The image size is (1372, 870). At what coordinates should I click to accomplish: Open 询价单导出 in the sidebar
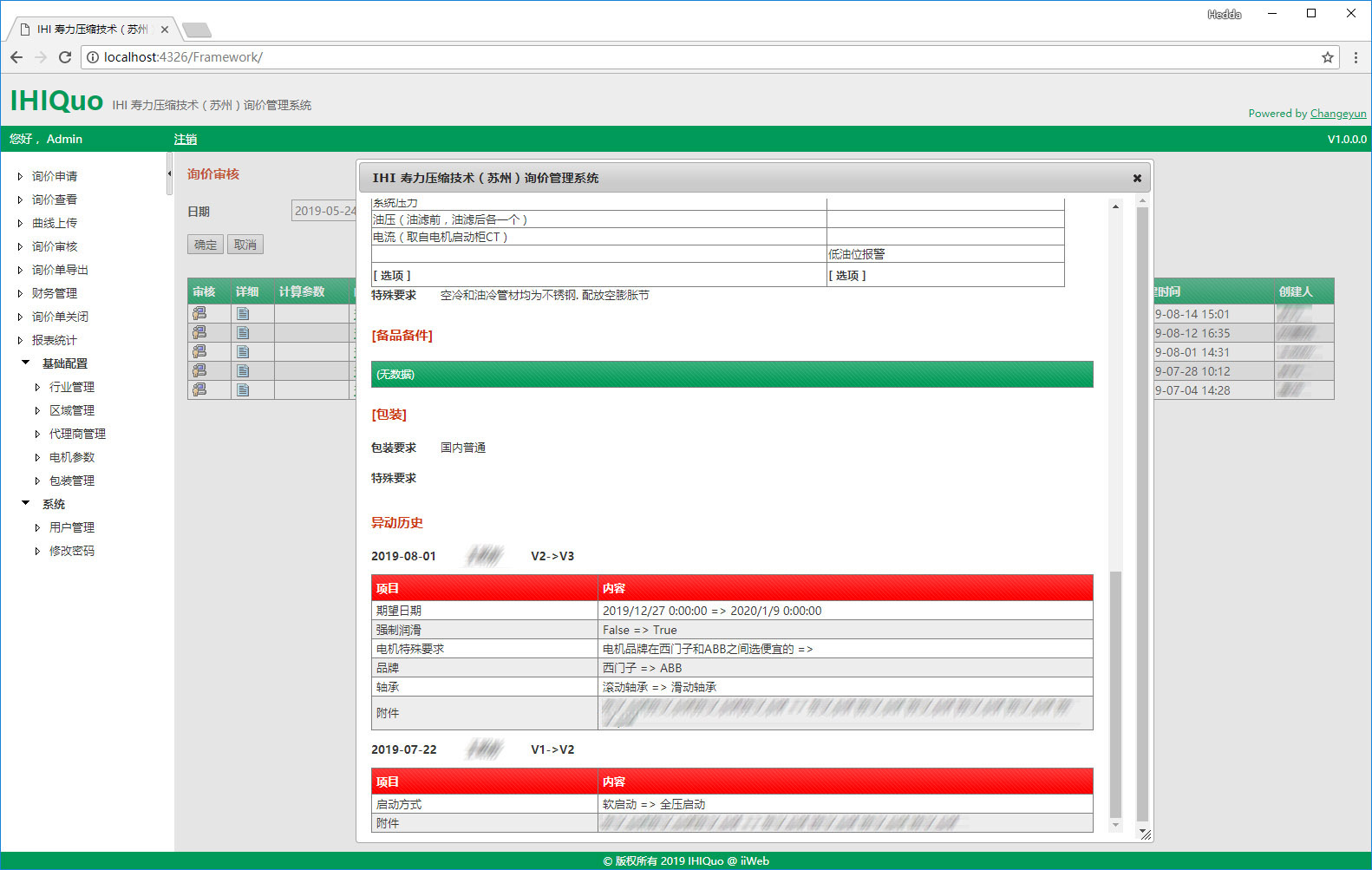60,270
